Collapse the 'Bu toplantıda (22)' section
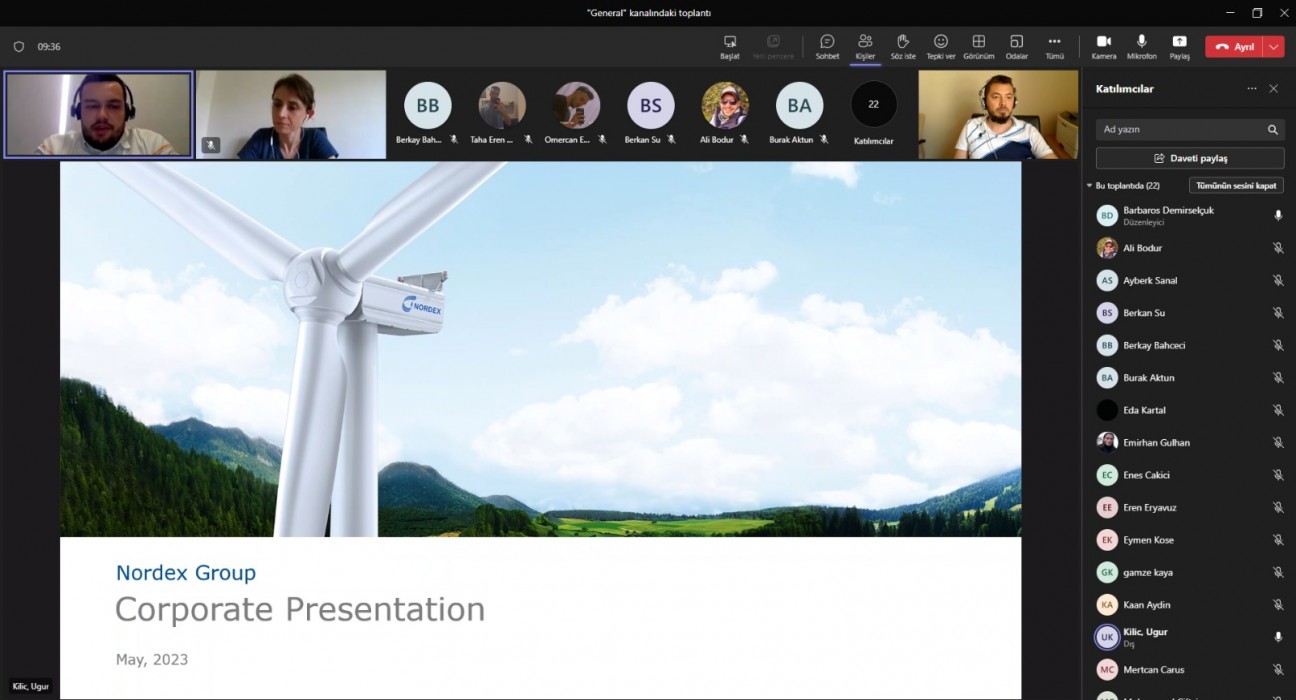Image resolution: width=1296 pixels, height=700 pixels. pyautogui.click(x=1090, y=186)
